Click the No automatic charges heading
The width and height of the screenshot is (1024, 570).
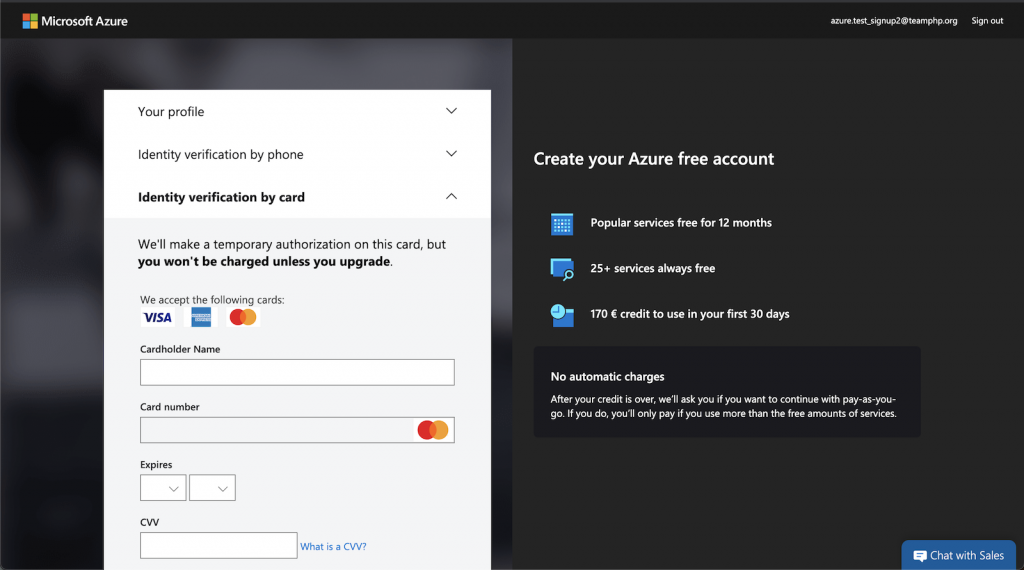pyautogui.click(x=607, y=377)
